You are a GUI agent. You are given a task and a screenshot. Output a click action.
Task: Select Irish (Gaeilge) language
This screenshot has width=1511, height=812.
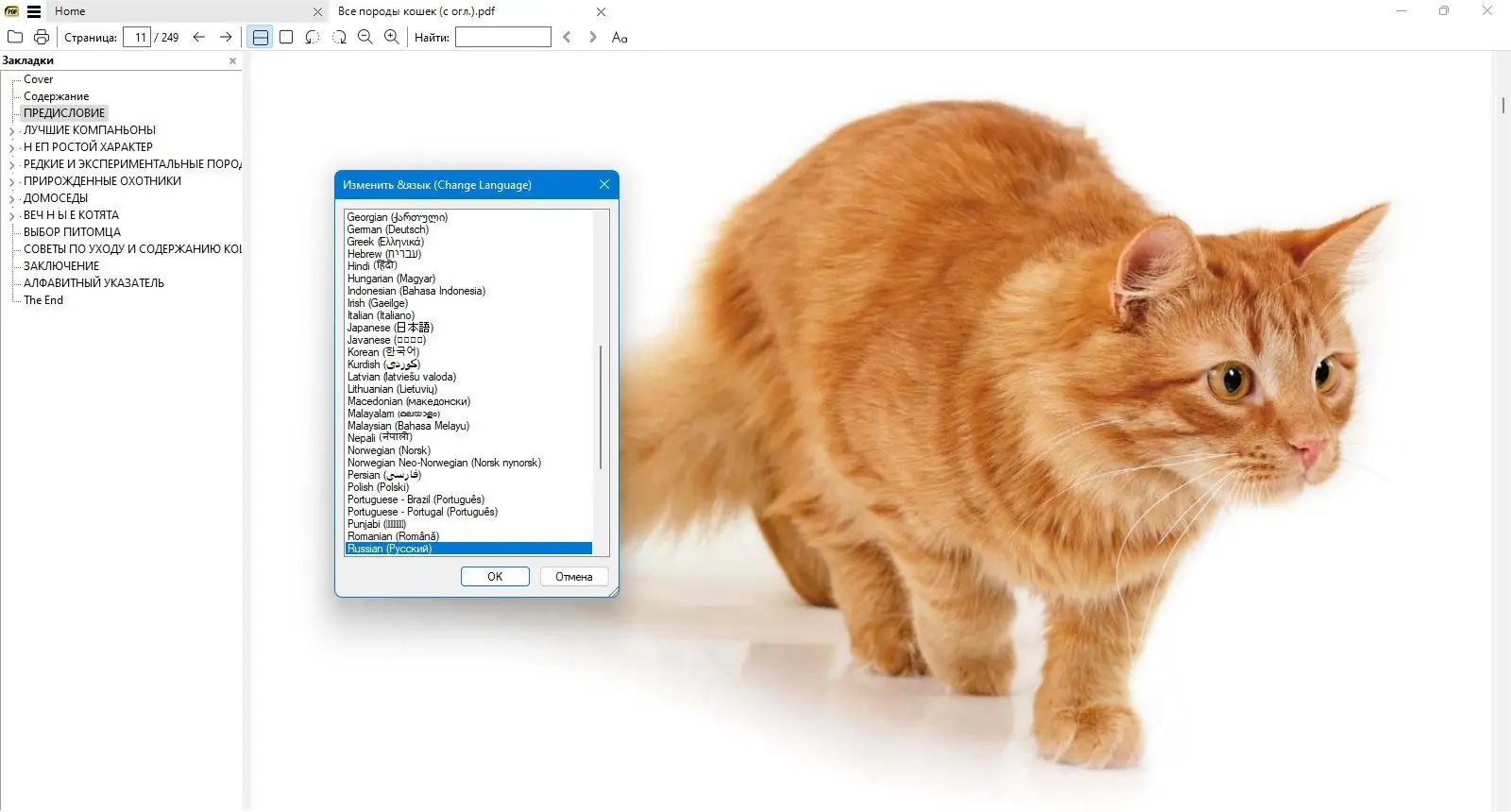378,303
